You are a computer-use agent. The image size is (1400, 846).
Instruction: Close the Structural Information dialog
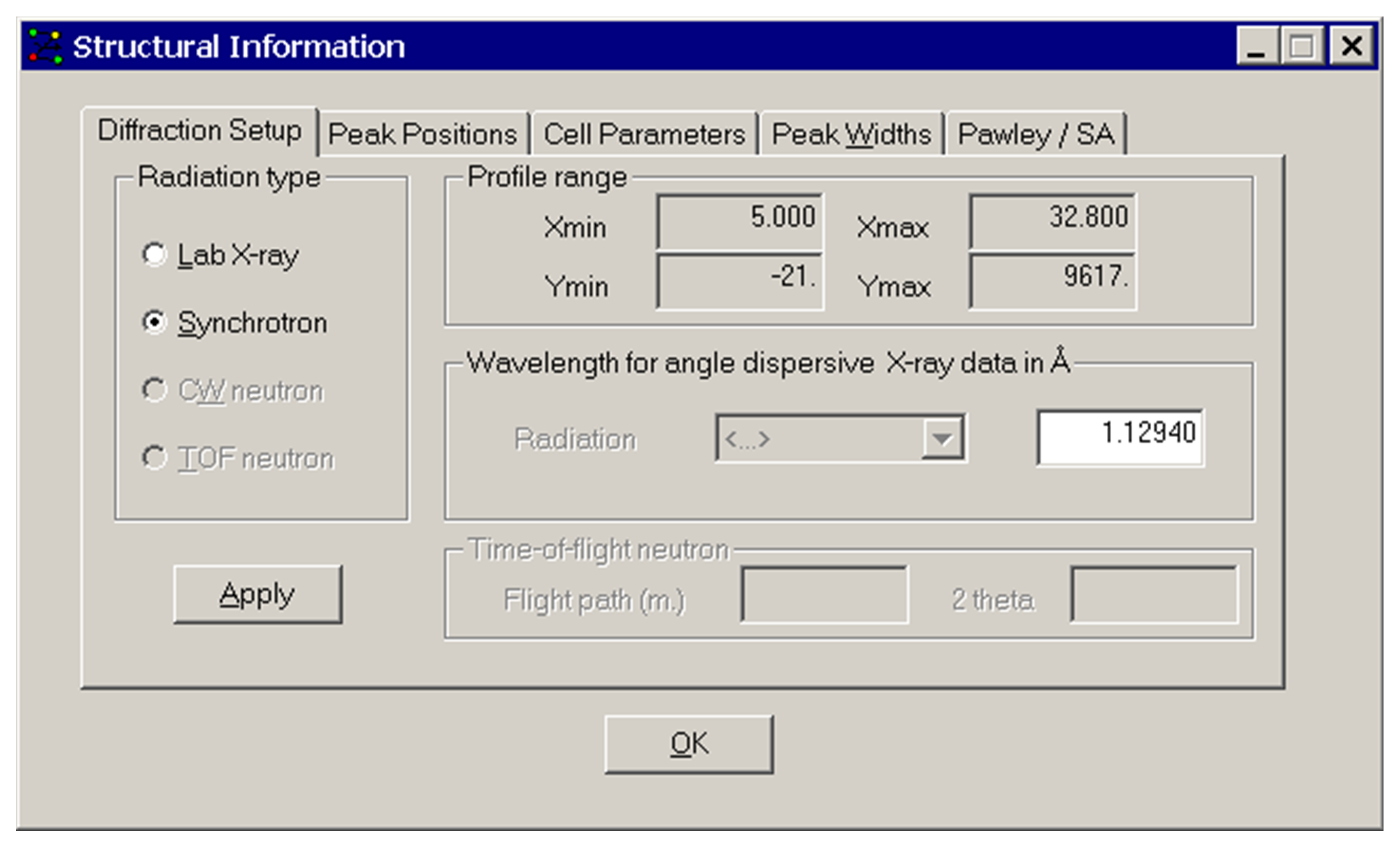[x=1351, y=46]
